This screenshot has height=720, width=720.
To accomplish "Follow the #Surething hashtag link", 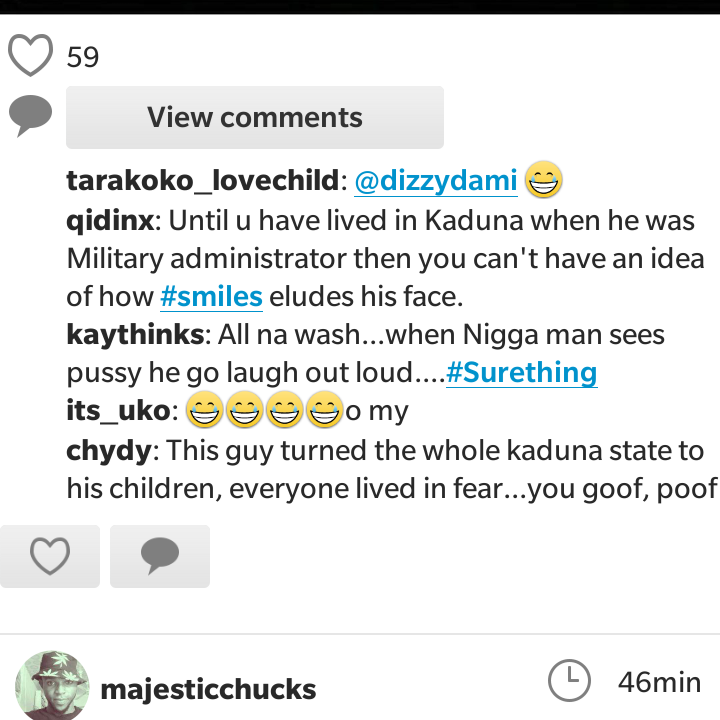I will [x=522, y=372].
